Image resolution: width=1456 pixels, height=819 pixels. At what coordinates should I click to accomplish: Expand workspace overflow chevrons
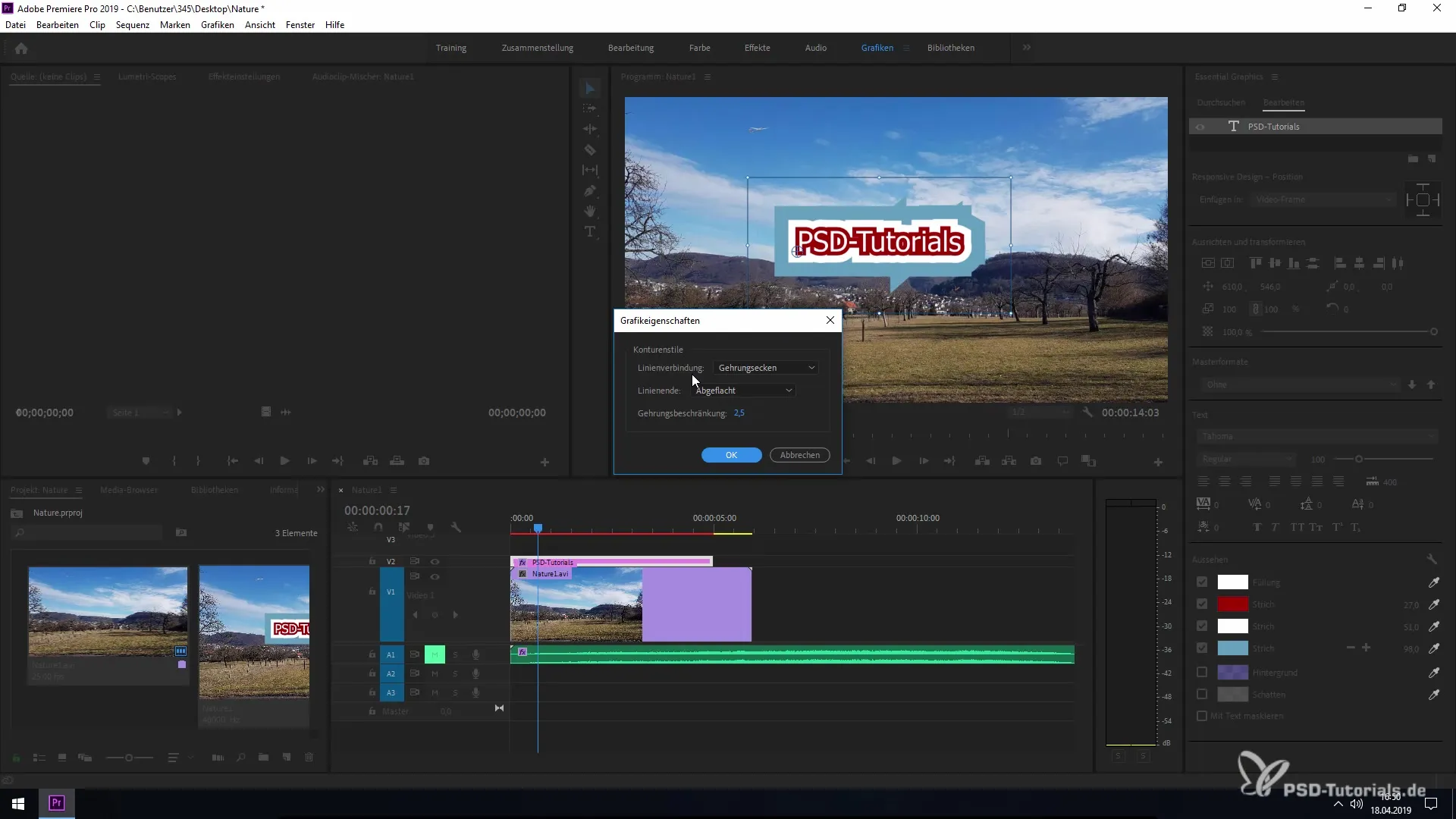click(1027, 48)
